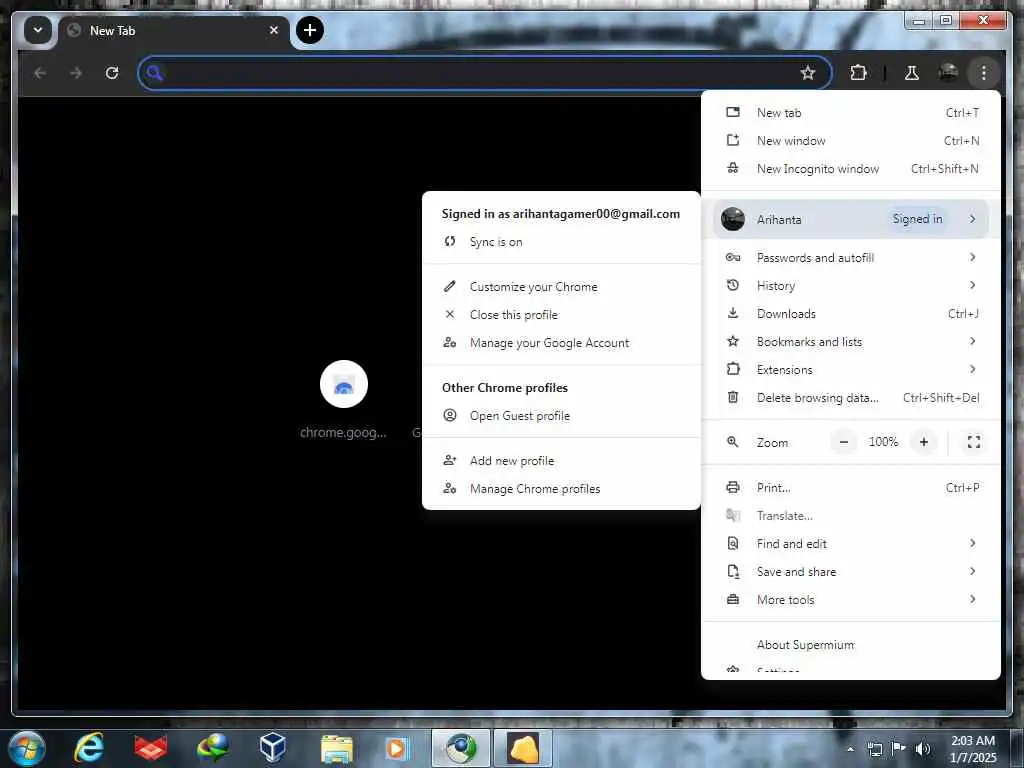The image size is (1024, 768).
Task: Expand the History submenu
Action: click(851, 285)
